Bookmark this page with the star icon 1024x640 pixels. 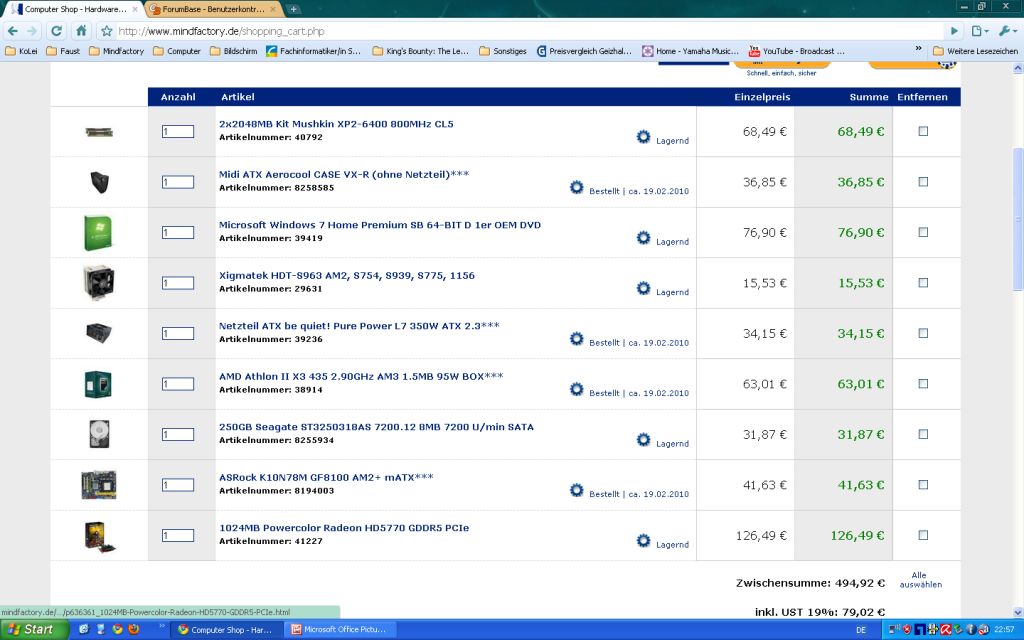click(x=106, y=31)
